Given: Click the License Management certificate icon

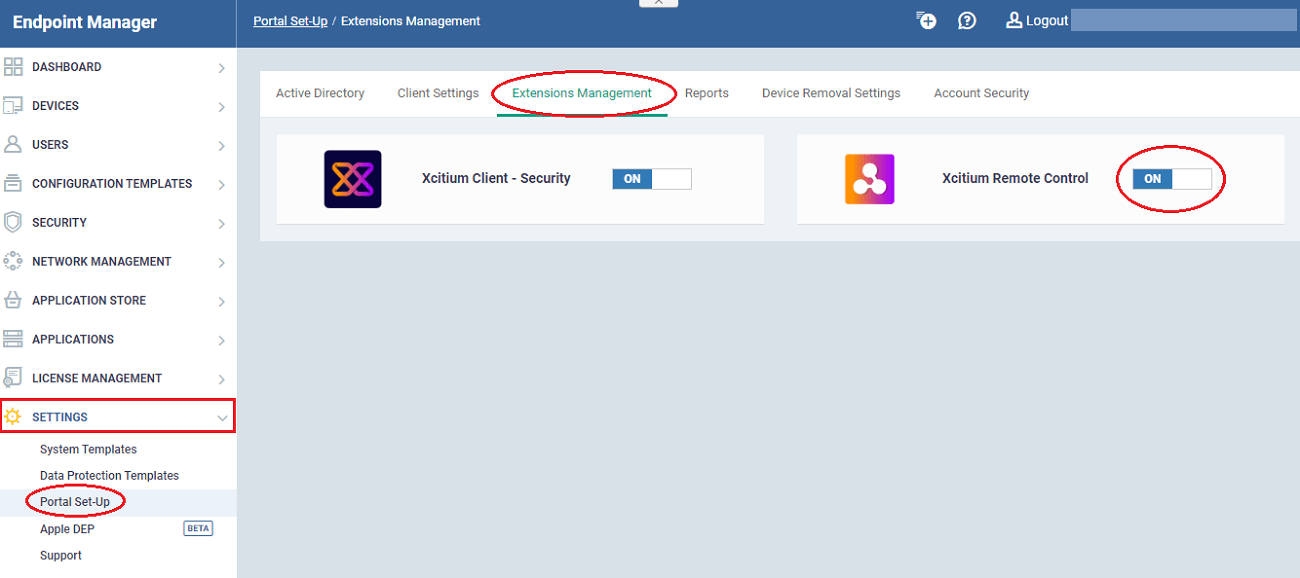Looking at the screenshot, I should pos(13,378).
